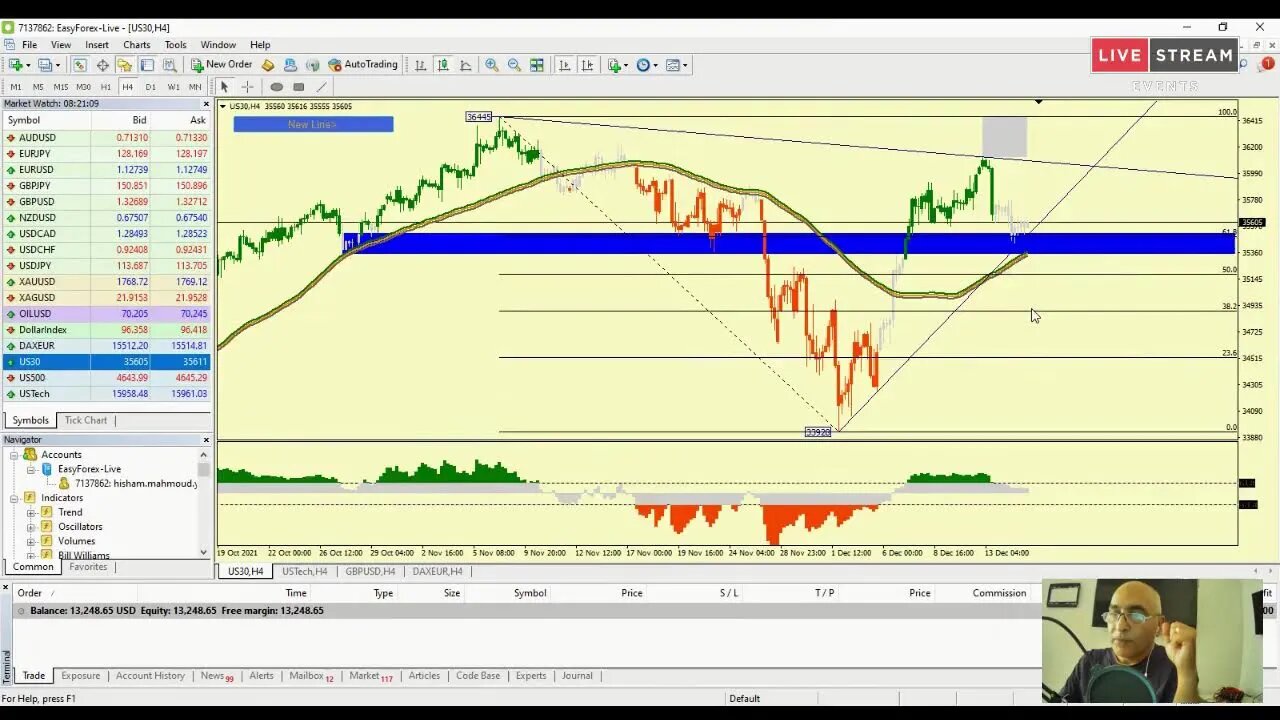Open the New Chart toolbar icon
The height and width of the screenshot is (720, 1280).
pos(15,65)
